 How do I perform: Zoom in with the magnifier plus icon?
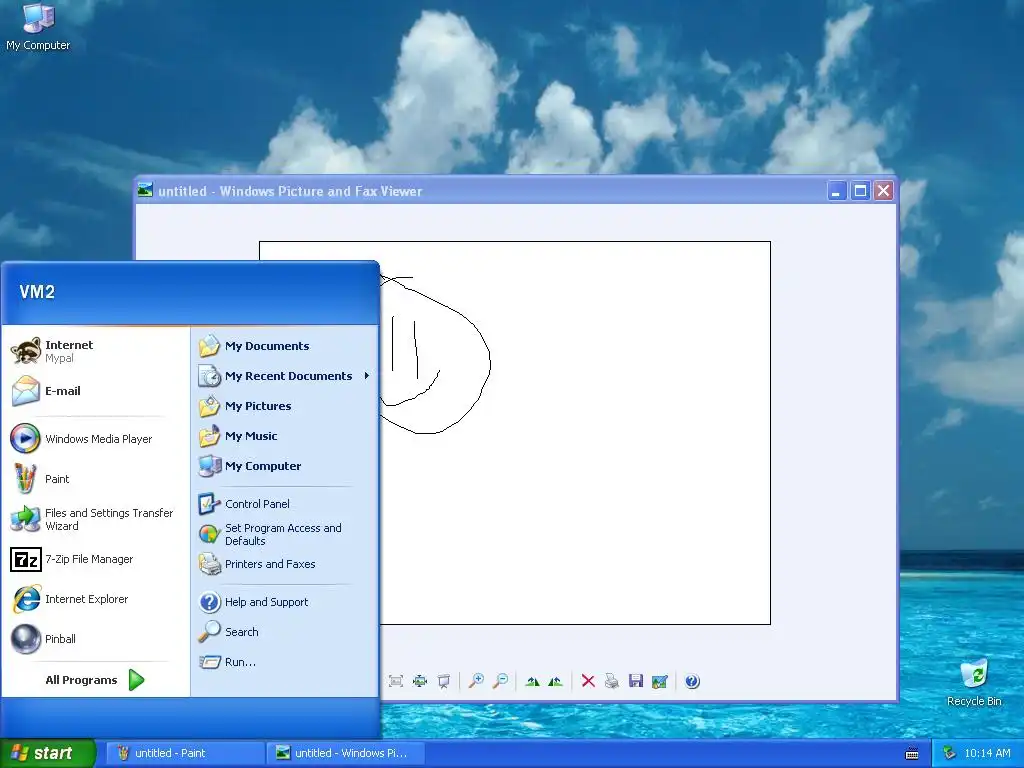[476, 681]
